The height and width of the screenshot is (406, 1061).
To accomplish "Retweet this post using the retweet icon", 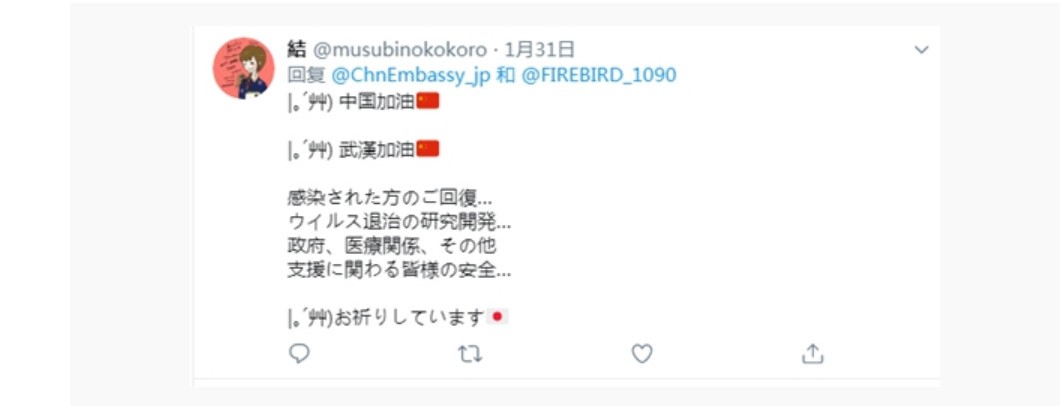I will coord(470,353).
